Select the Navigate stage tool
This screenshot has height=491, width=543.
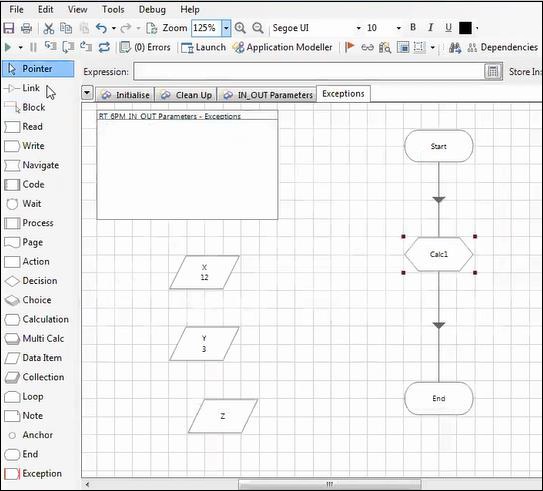click(32, 165)
